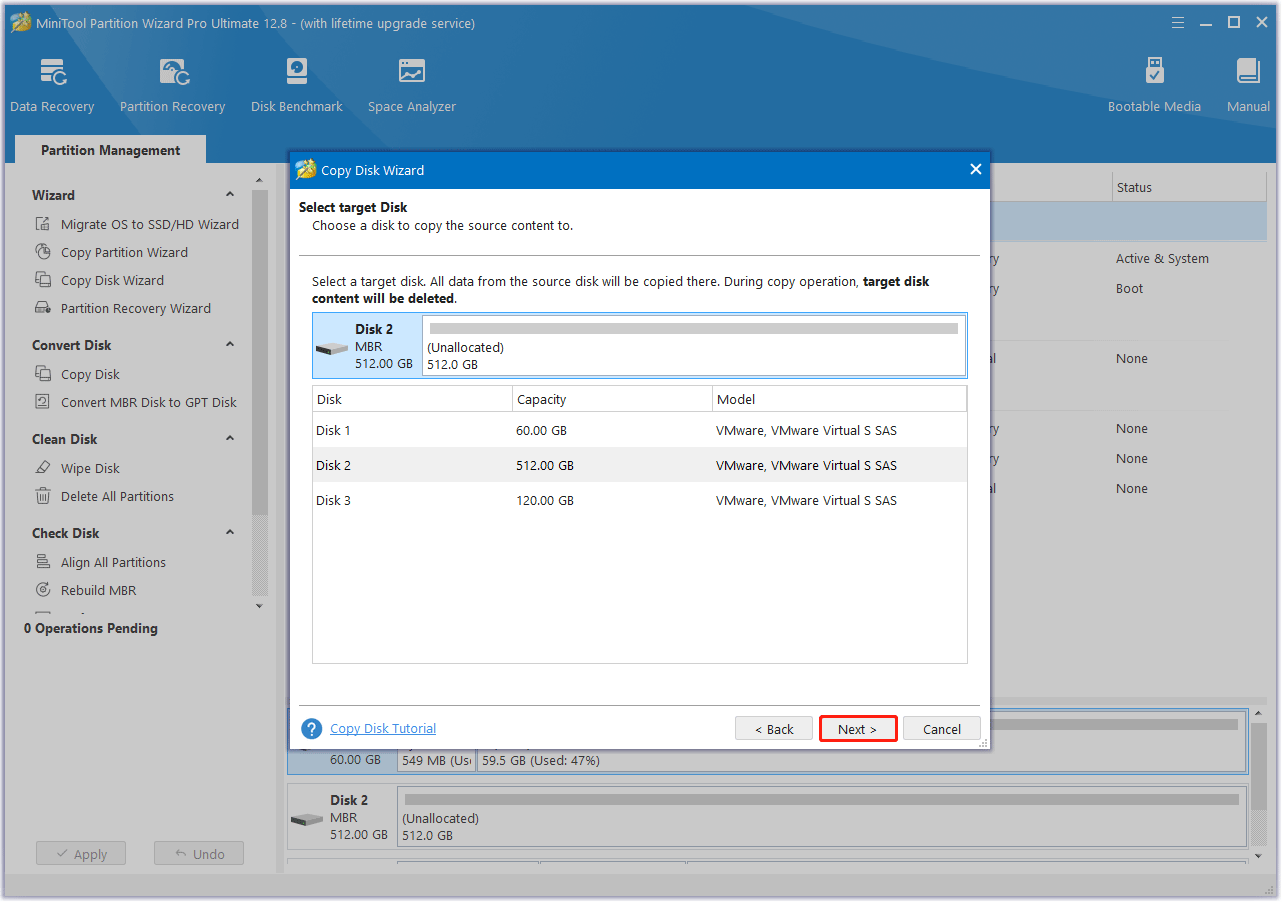Click Migrate OS to SSD/HD Wizard icon

(43, 224)
